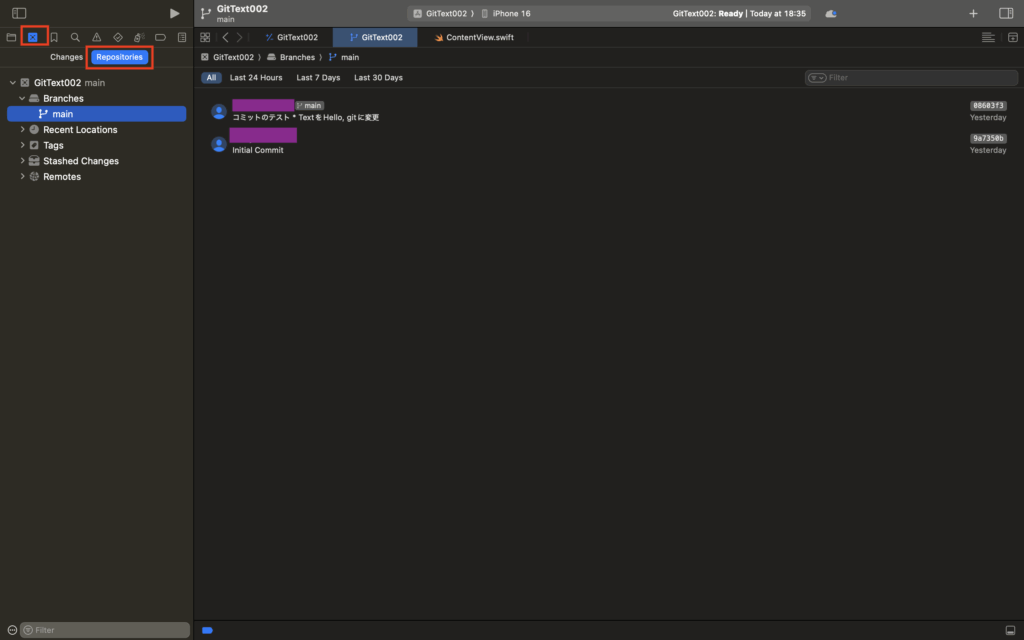Toggle the left navigator sidebar
Viewport: 1024px width, 640px height.
19,13
